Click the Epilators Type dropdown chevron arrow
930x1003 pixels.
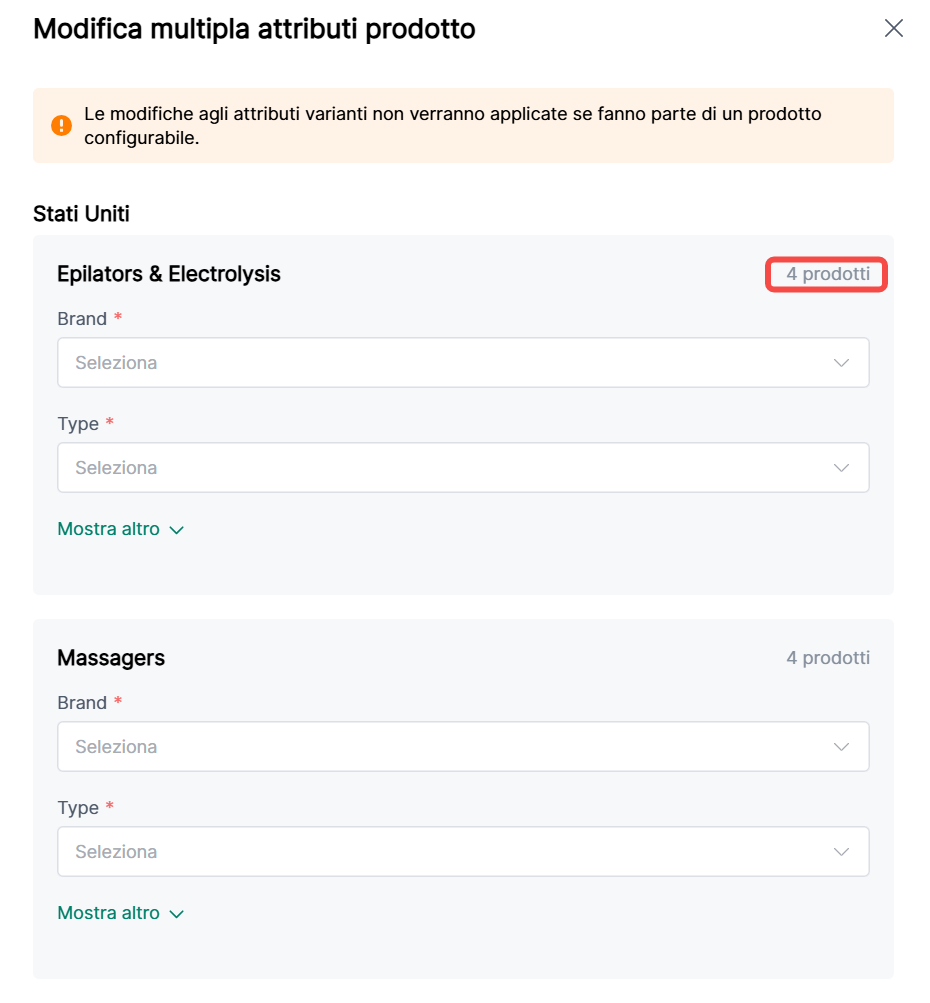tap(841, 468)
